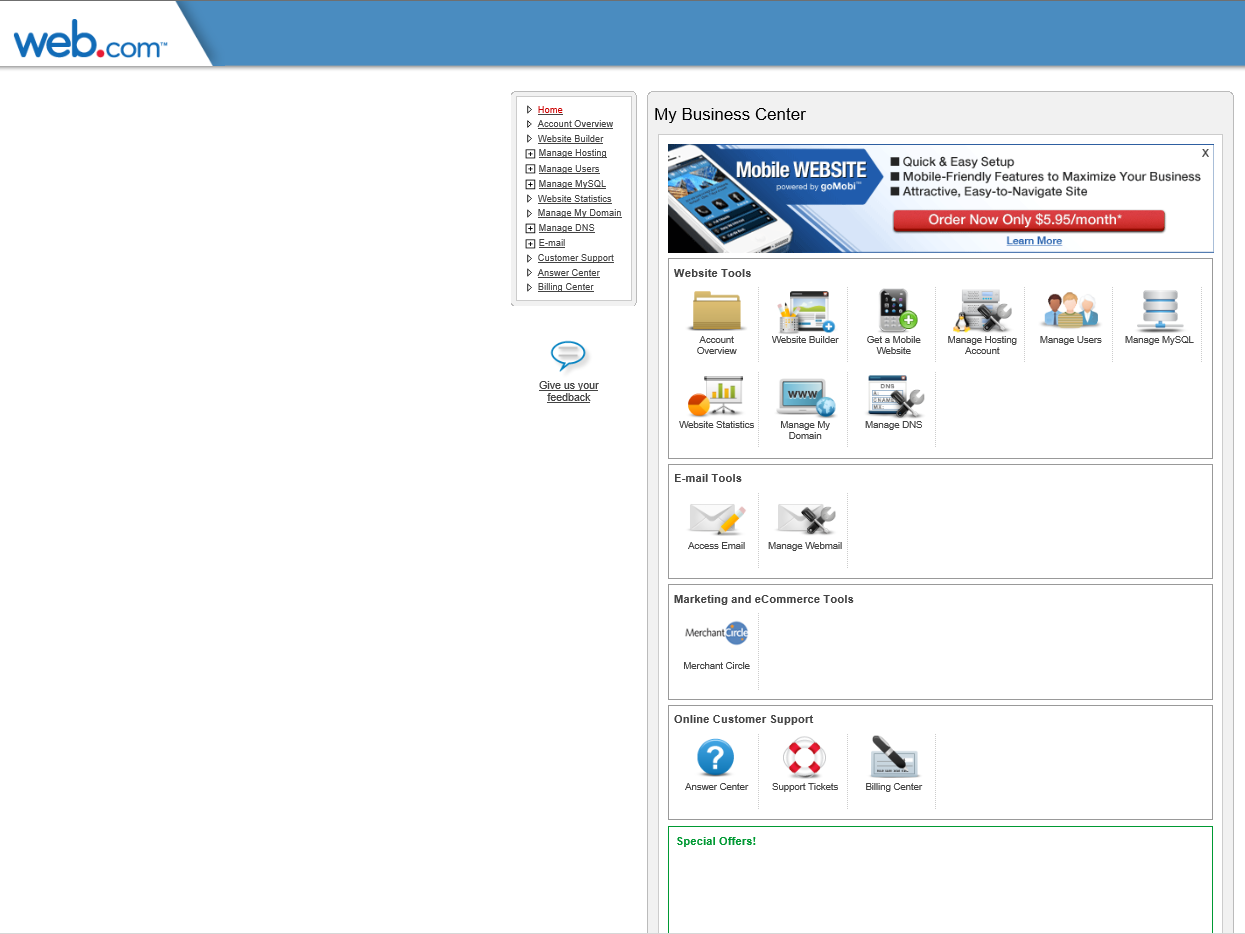This screenshot has width=1245, height=934.
Task: Click the Manage Hosting Account label text
Action: click(x=982, y=345)
